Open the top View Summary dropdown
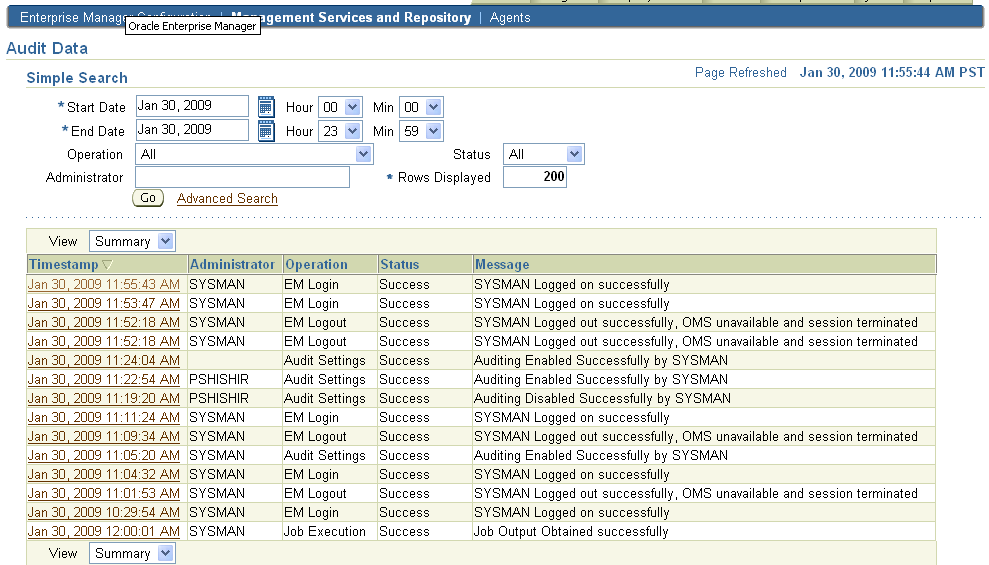The width and height of the screenshot is (989, 565). (x=132, y=242)
